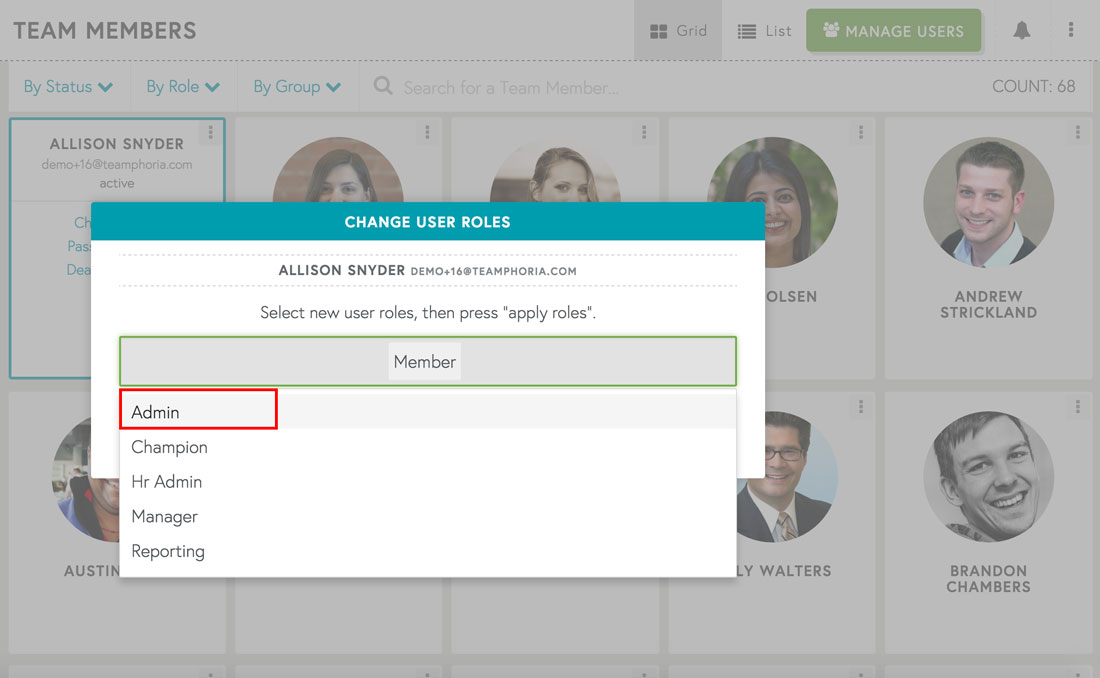
Task: Open the By Status filter dropdown
Action: 68,87
